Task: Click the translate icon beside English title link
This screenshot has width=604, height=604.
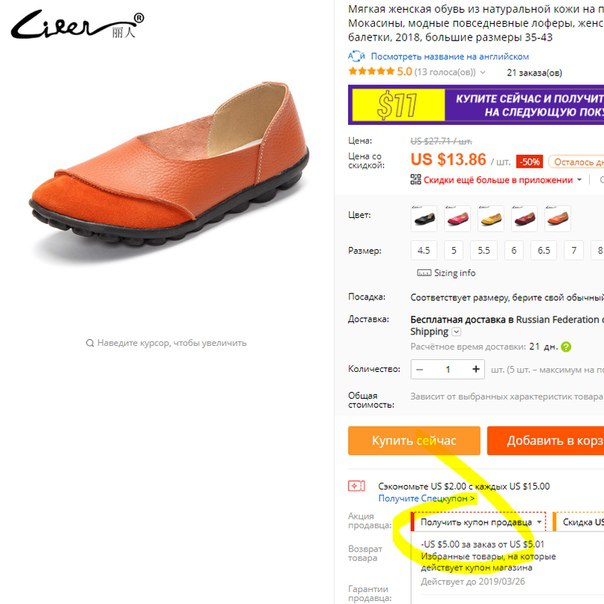Action: coord(356,56)
